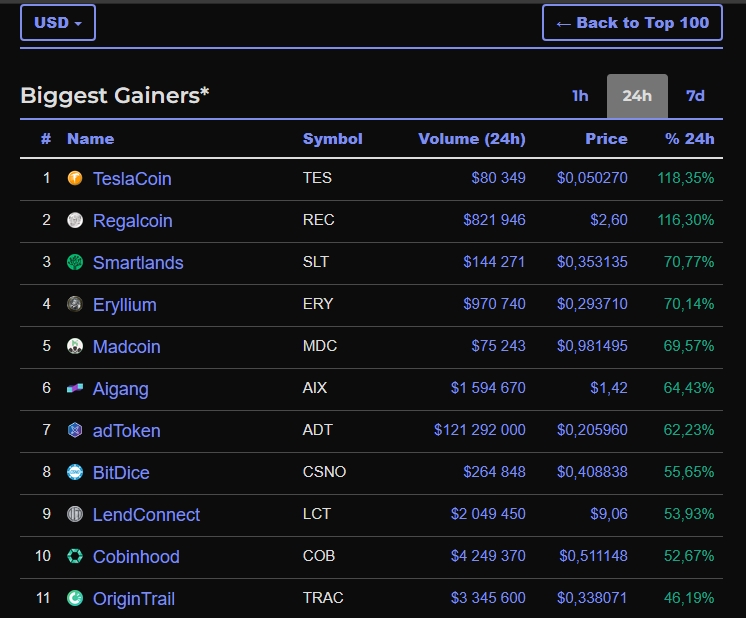Click Regalcoin volume $821 946
This screenshot has width=746, height=618.
click(494, 220)
